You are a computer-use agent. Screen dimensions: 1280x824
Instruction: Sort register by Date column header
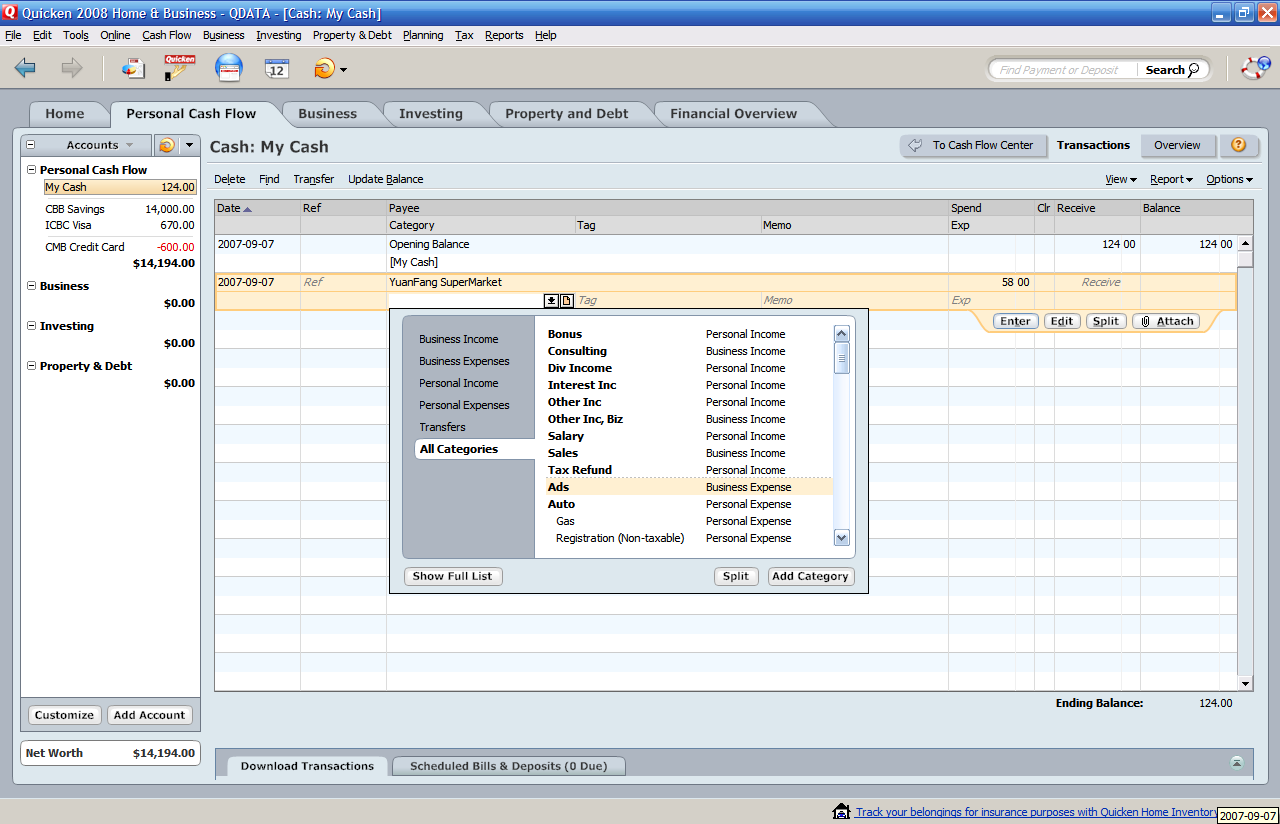[257, 208]
